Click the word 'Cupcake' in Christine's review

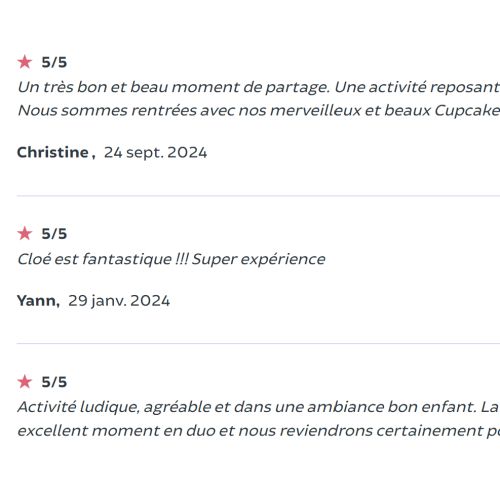point(467,110)
